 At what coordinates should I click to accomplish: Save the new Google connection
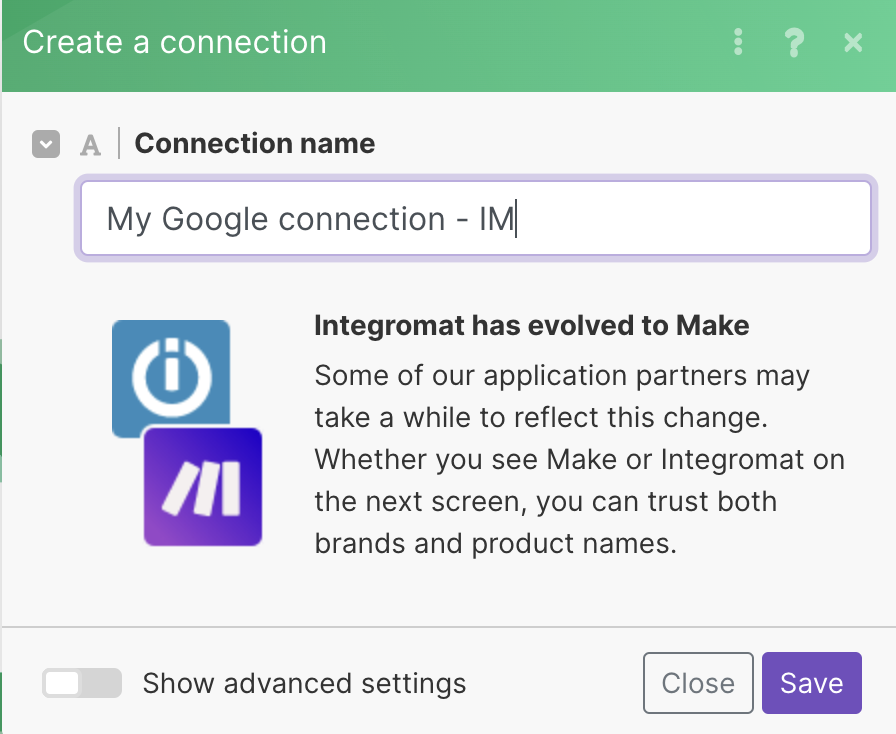pyautogui.click(x=811, y=683)
